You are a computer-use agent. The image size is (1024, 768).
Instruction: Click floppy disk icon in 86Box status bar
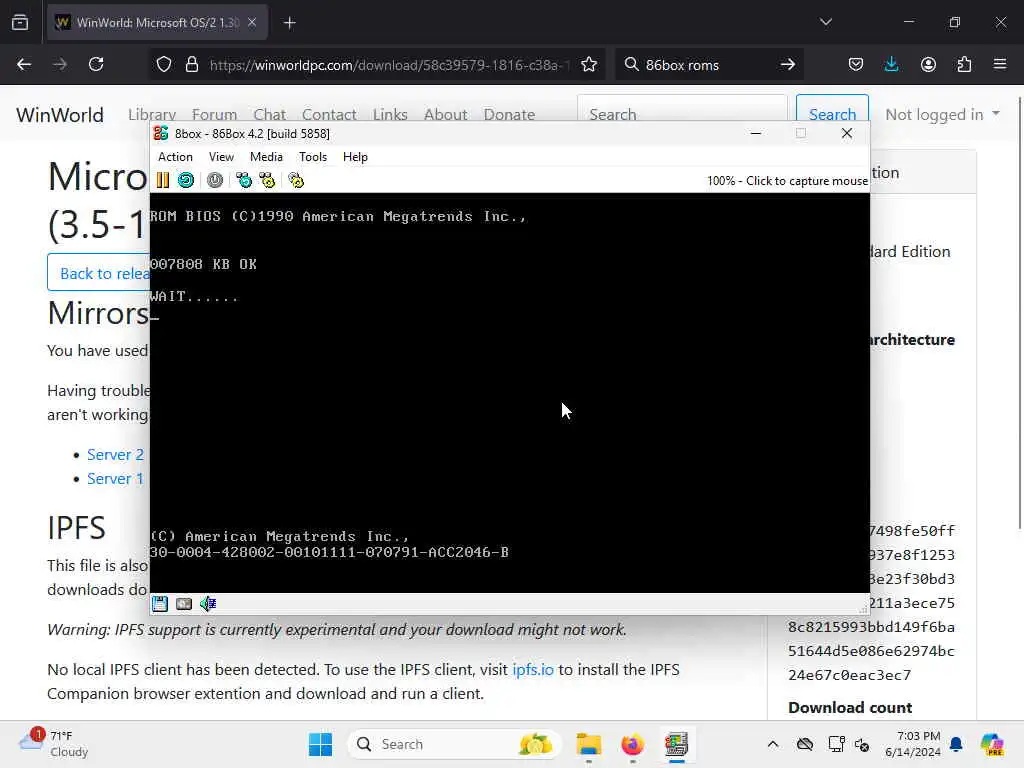[160, 603]
